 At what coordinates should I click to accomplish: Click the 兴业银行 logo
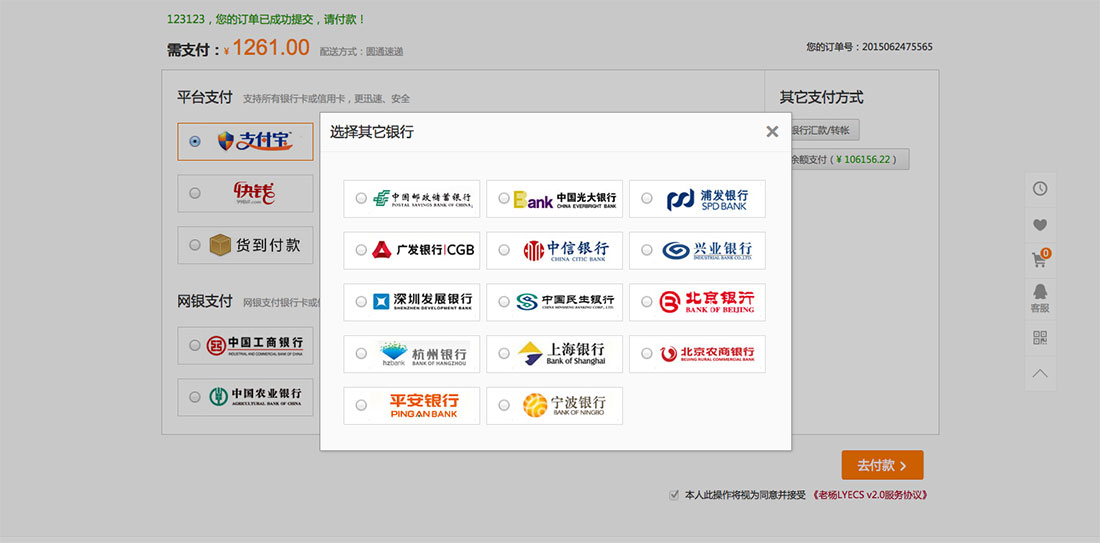click(707, 250)
